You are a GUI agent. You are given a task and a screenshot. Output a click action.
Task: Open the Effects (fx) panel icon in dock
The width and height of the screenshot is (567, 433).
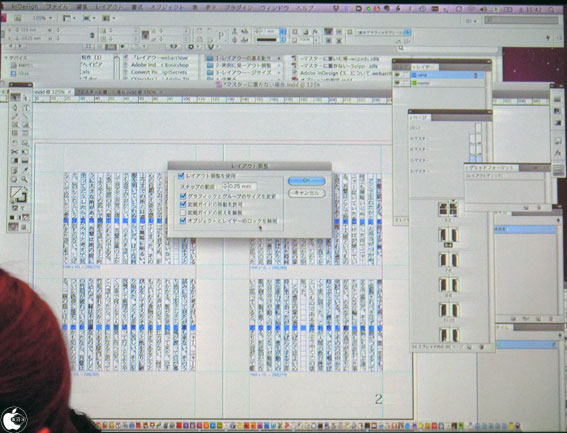558,153
